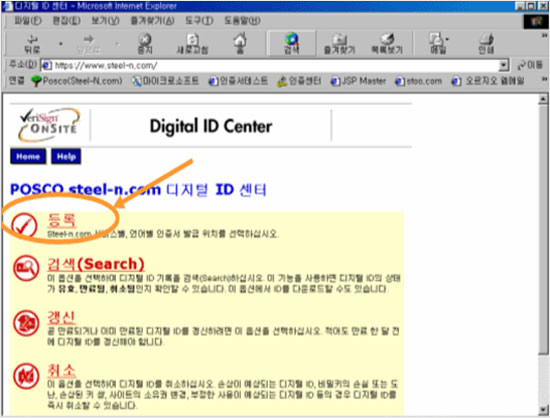The height and width of the screenshot is (418, 550).
Task: Expand the links bar overflow chevron
Action: click(x=544, y=80)
